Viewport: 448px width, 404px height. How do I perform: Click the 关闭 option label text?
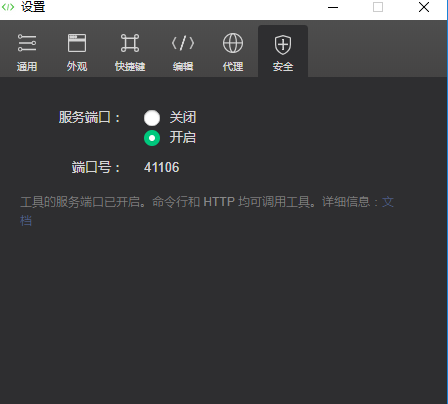[183, 117]
